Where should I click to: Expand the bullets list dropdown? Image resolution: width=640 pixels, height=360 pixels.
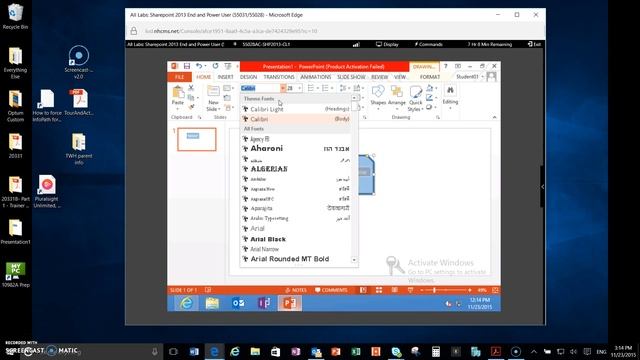pos(318,88)
